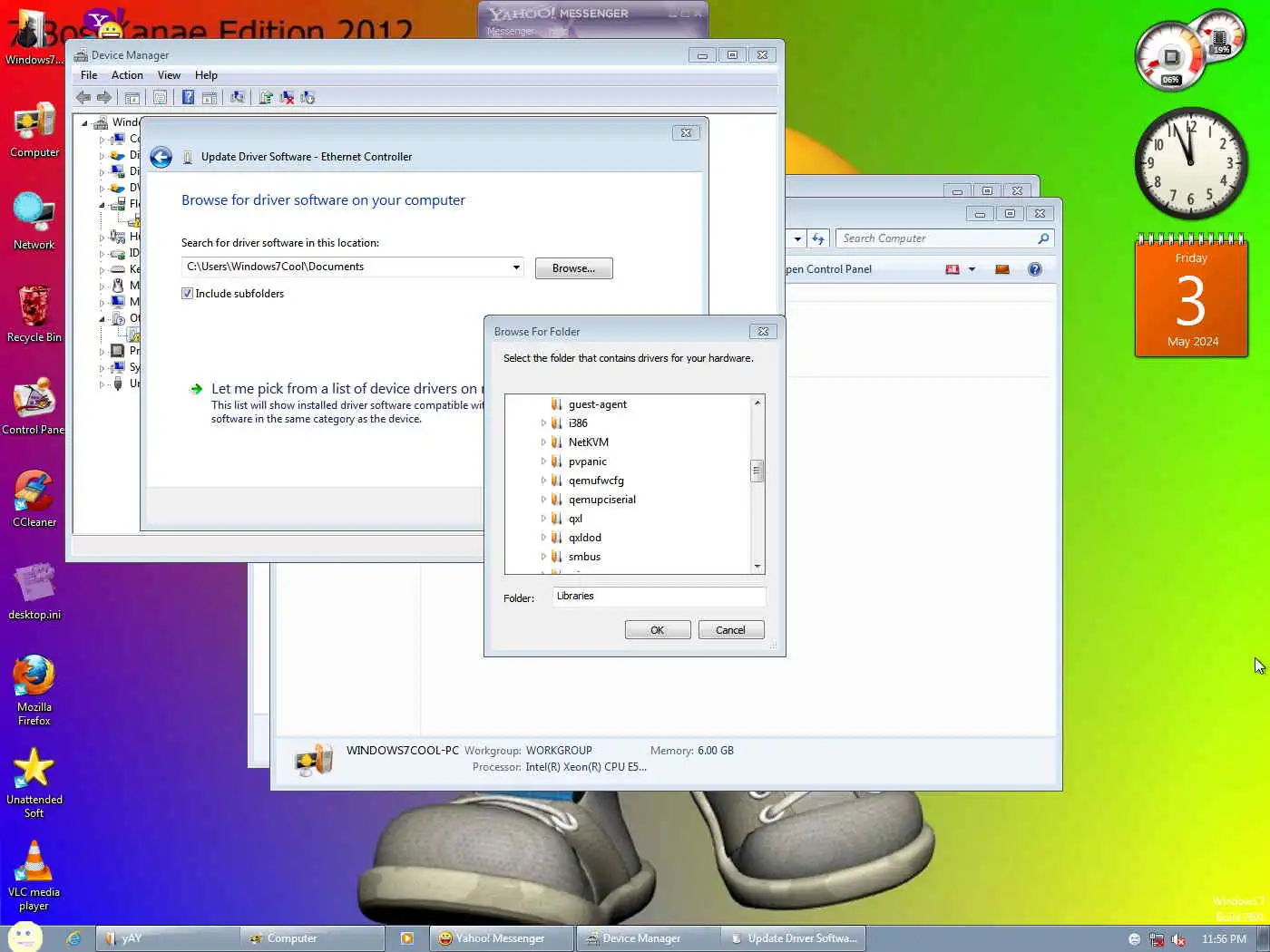Click the Forward arrow in Device Manager toolbar
This screenshot has height=952, width=1270.
coord(104,98)
